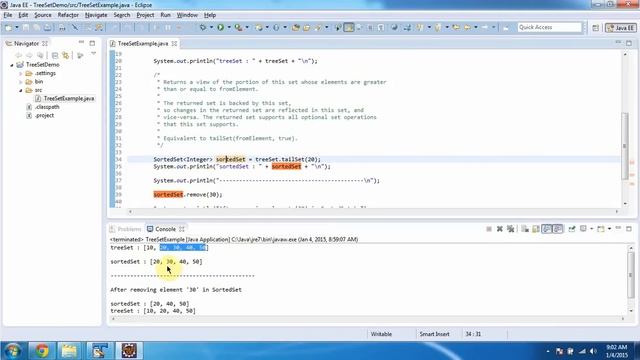Collapse the TreeSetDemo project node
Screen dimensions: 640x360
(x=12, y=65)
